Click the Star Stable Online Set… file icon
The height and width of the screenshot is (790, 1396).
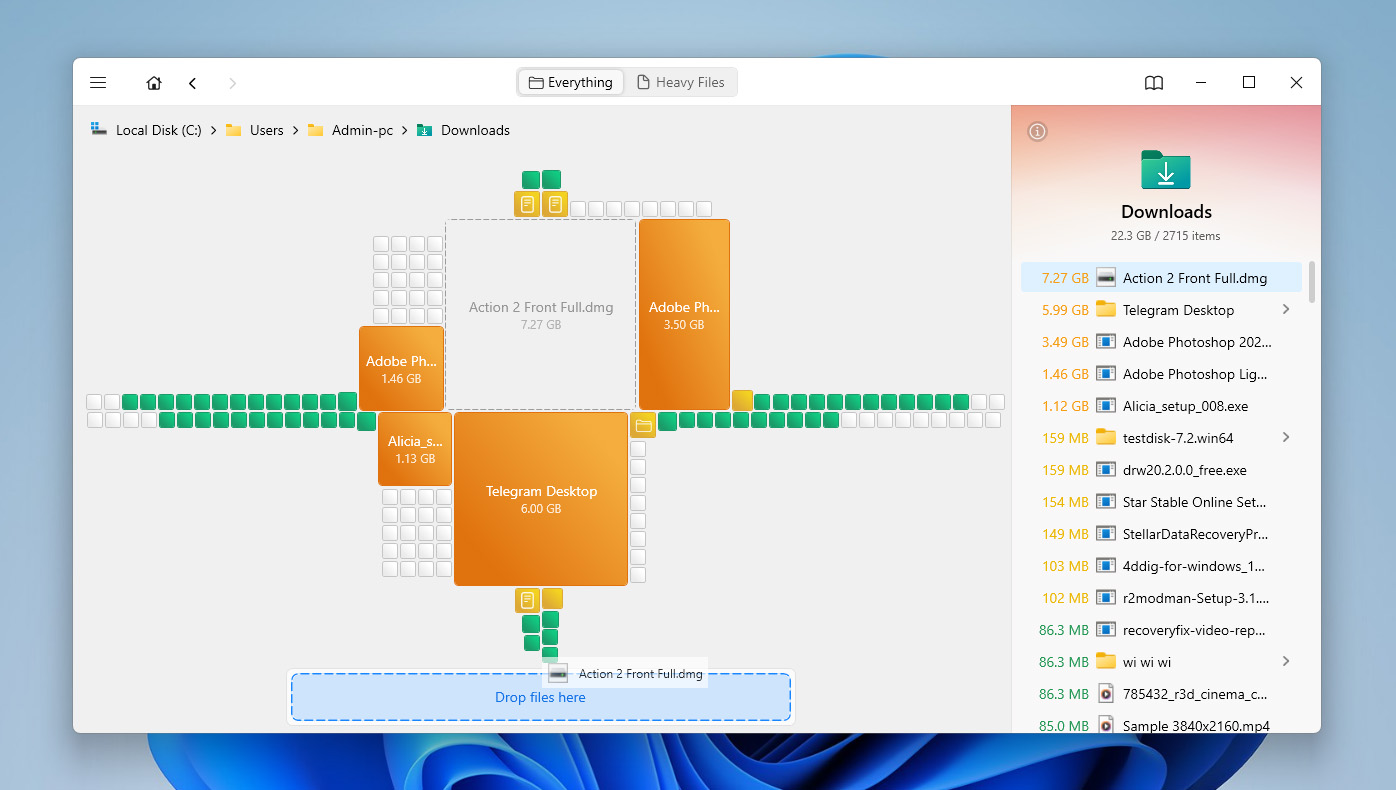[x=1106, y=502]
